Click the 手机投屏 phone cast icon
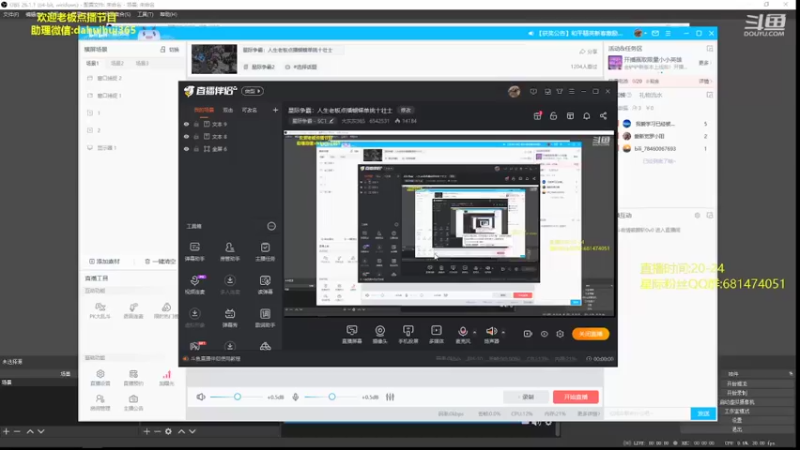This screenshot has height=450, width=800. tap(408, 334)
